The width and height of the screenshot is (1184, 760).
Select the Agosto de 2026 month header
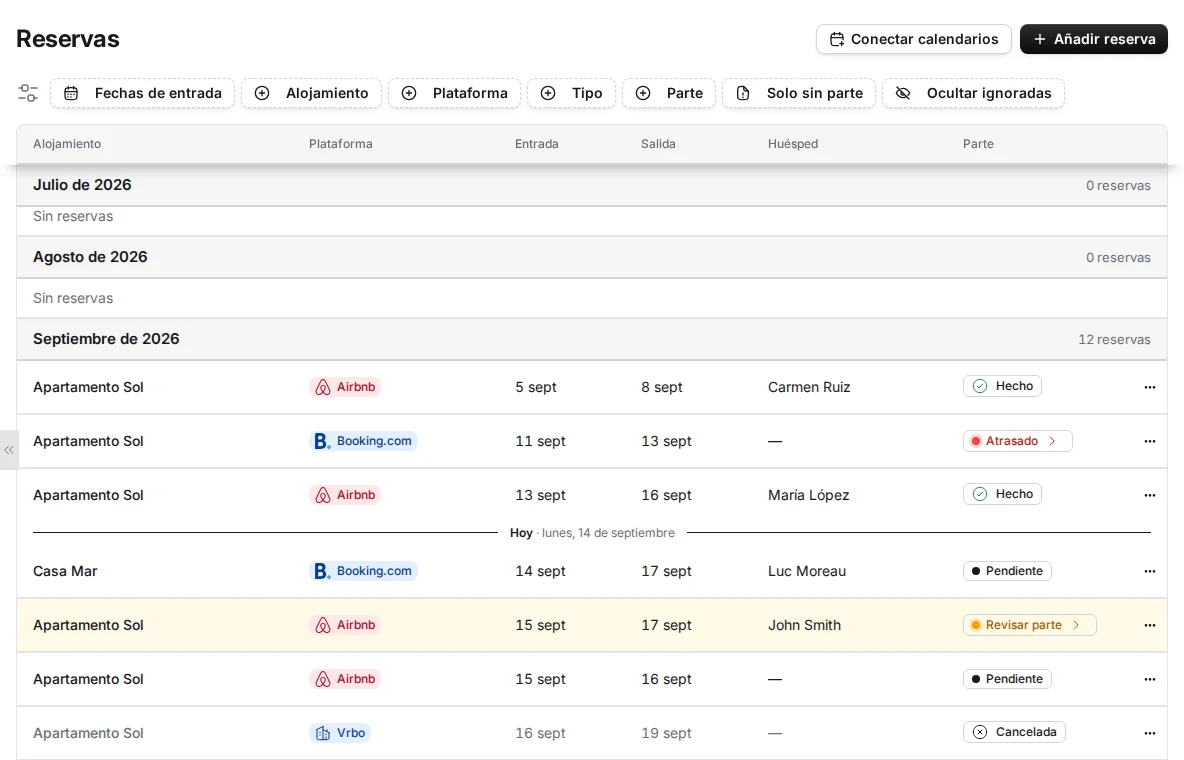point(592,257)
